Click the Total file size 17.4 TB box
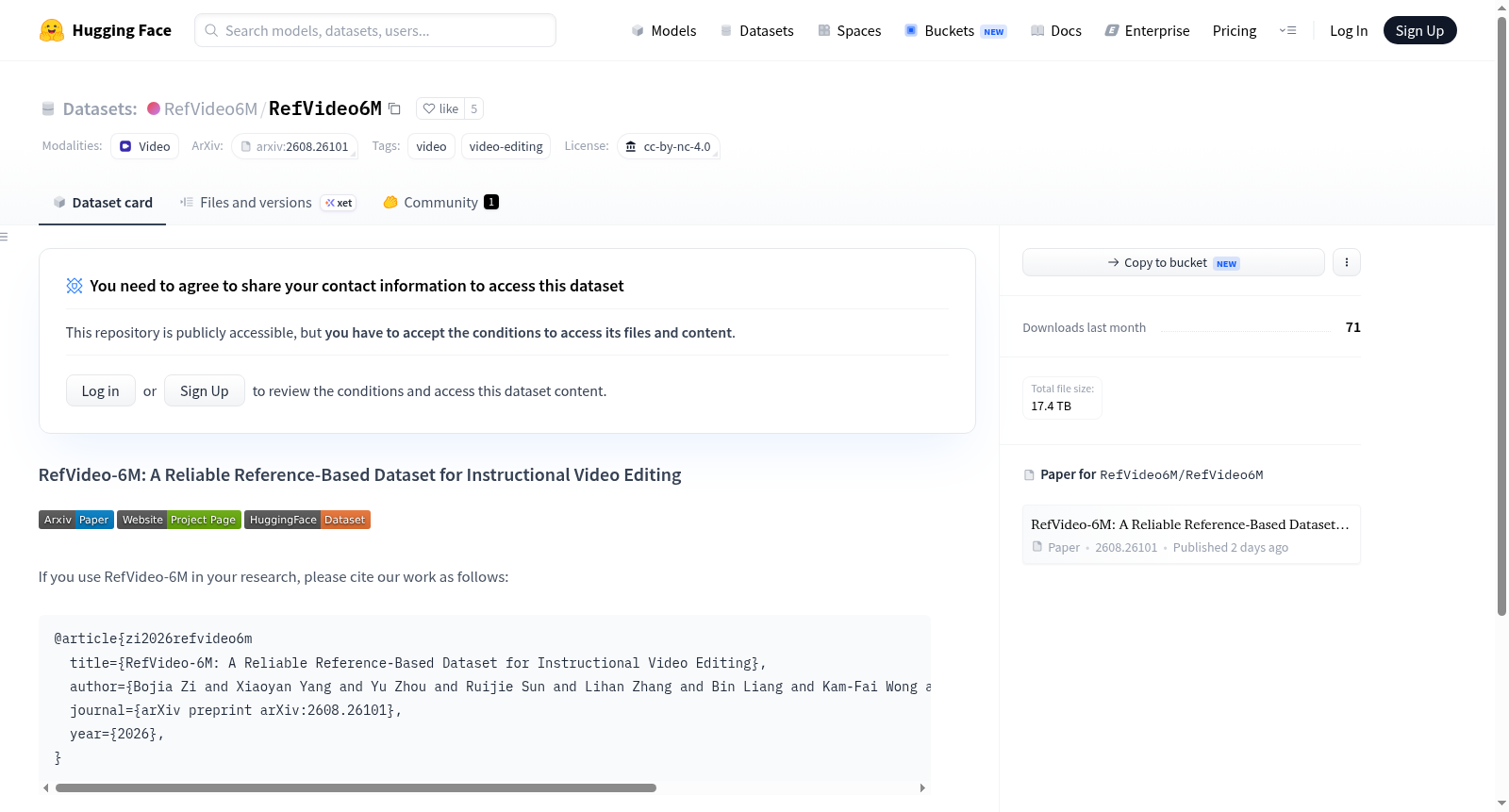1509x812 pixels. [x=1062, y=398]
